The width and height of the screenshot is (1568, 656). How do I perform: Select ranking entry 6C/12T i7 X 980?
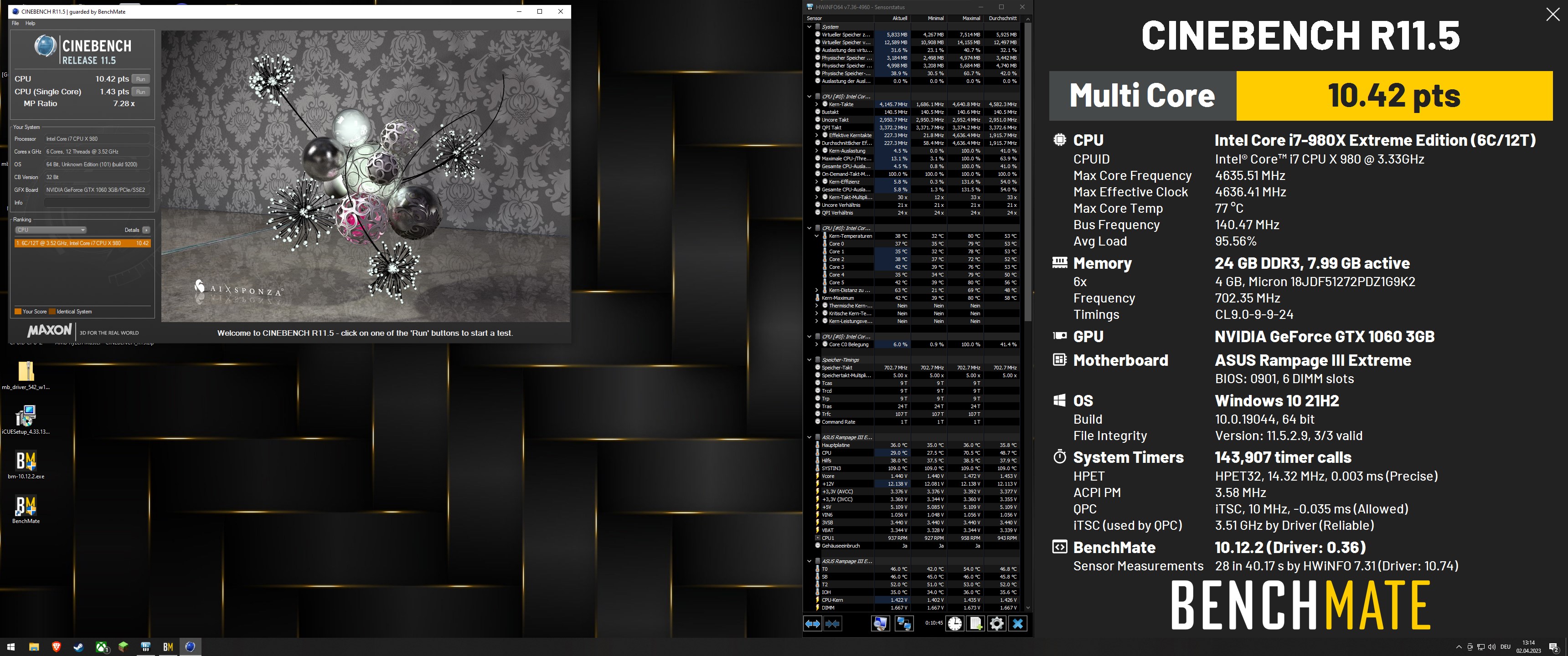[82, 243]
